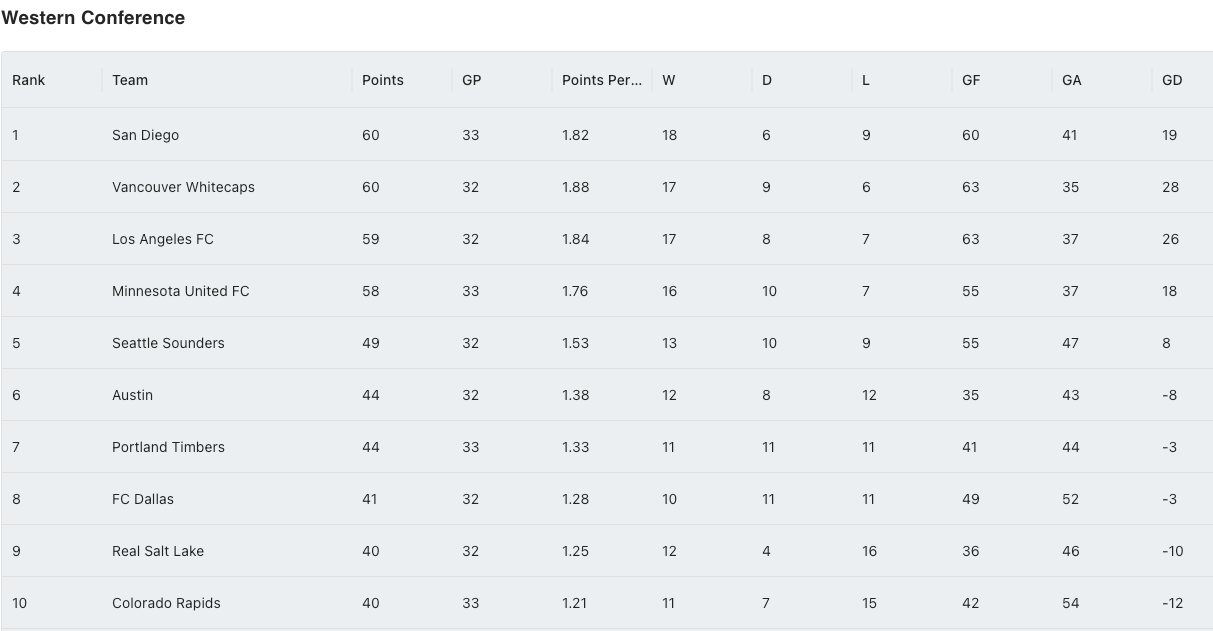Click on Los Angeles FC team name

[x=163, y=239]
